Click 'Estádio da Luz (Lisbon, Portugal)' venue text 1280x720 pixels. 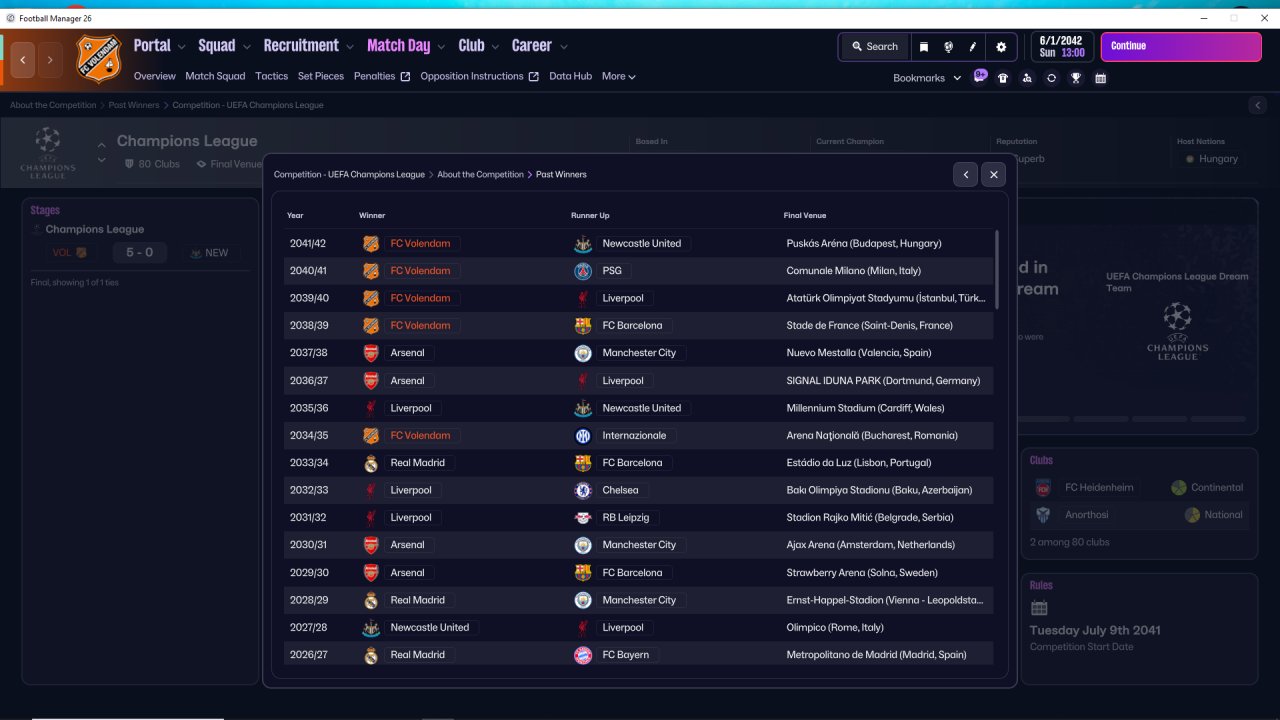click(x=859, y=463)
